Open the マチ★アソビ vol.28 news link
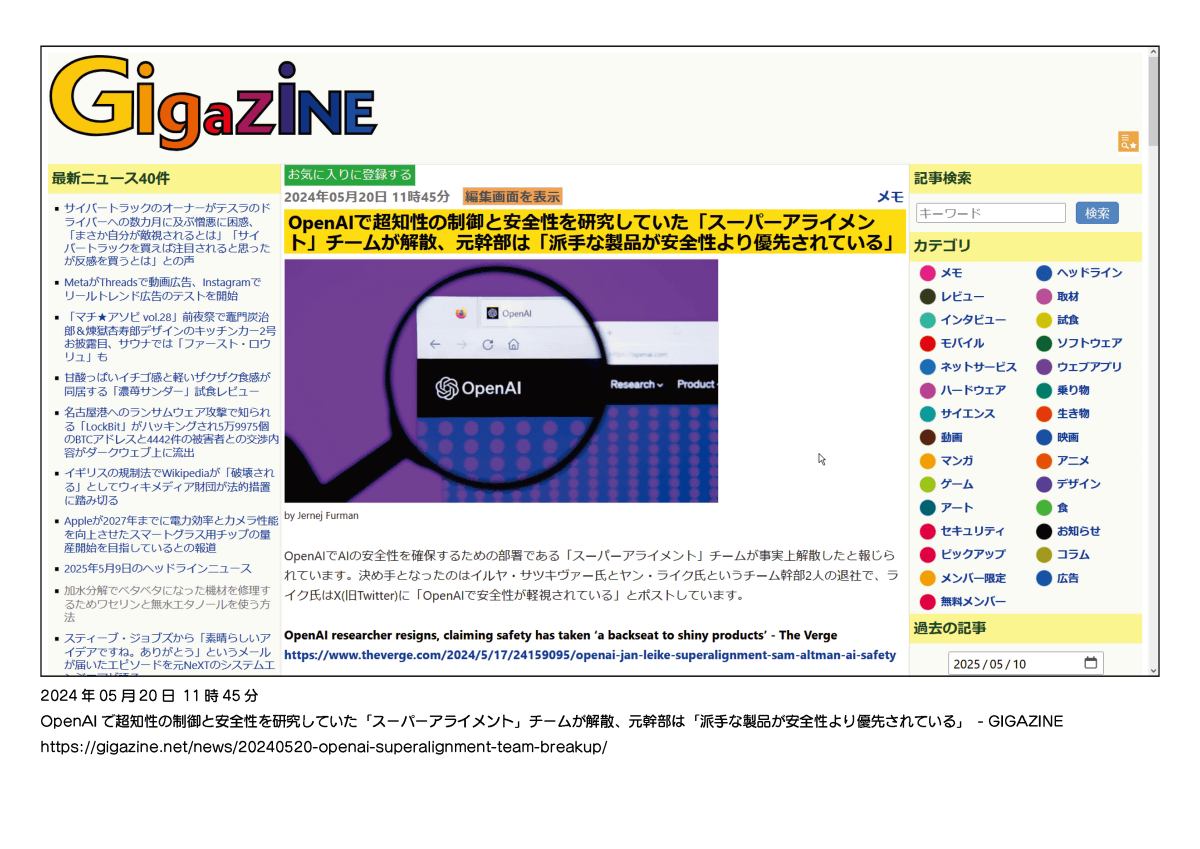This screenshot has width=1200, height=849. point(170,336)
